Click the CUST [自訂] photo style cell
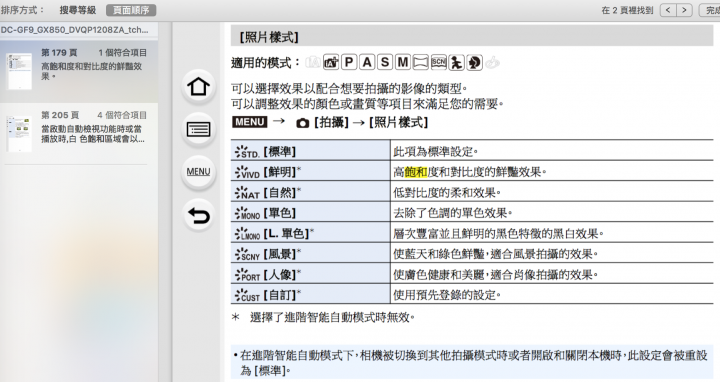Image resolution: width=720 pixels, height=382 pixels. pyautogui.click(x=310, y=294)
